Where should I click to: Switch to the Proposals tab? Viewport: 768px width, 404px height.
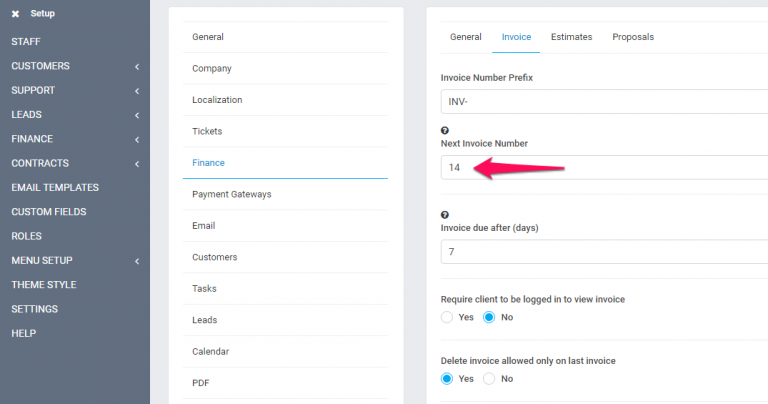click(x=633, y=37)
